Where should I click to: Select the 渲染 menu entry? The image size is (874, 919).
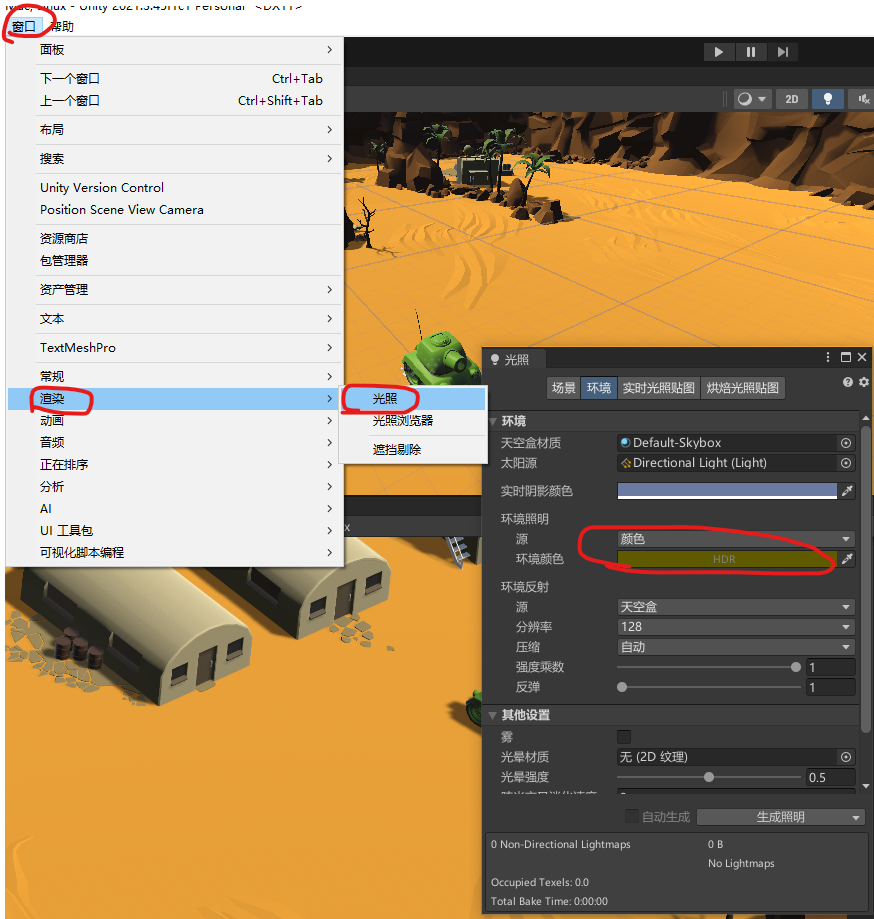[x=175, y=399]
